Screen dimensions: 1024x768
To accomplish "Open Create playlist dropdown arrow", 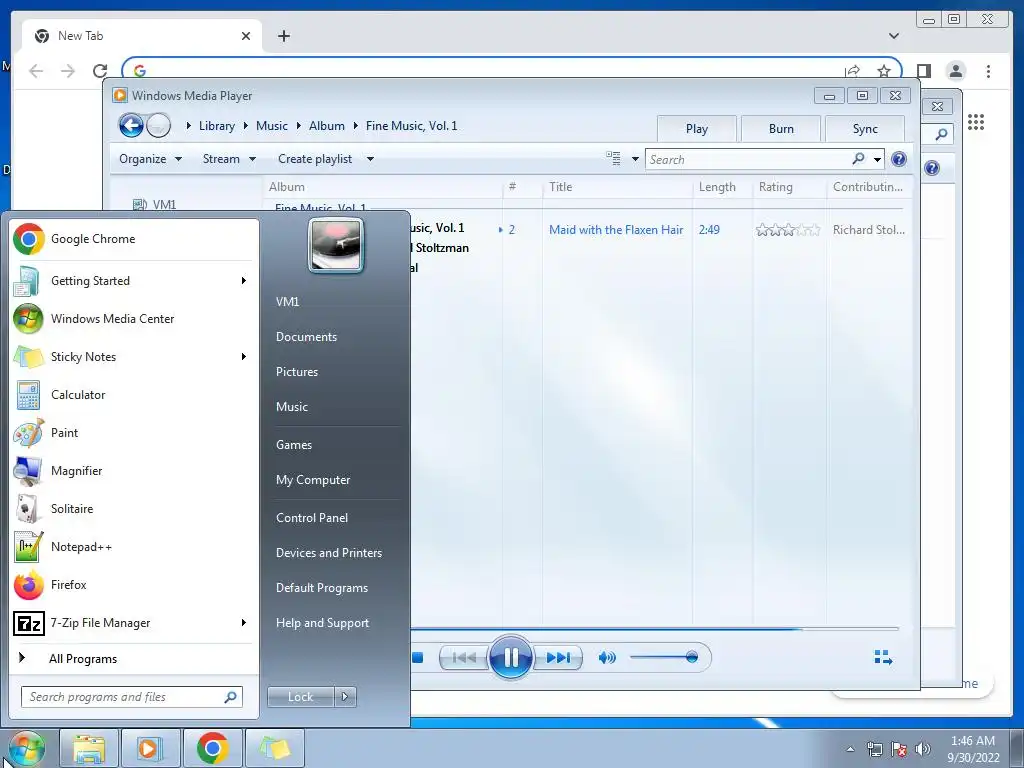I will pyautogui.click(x=370, y=159).
